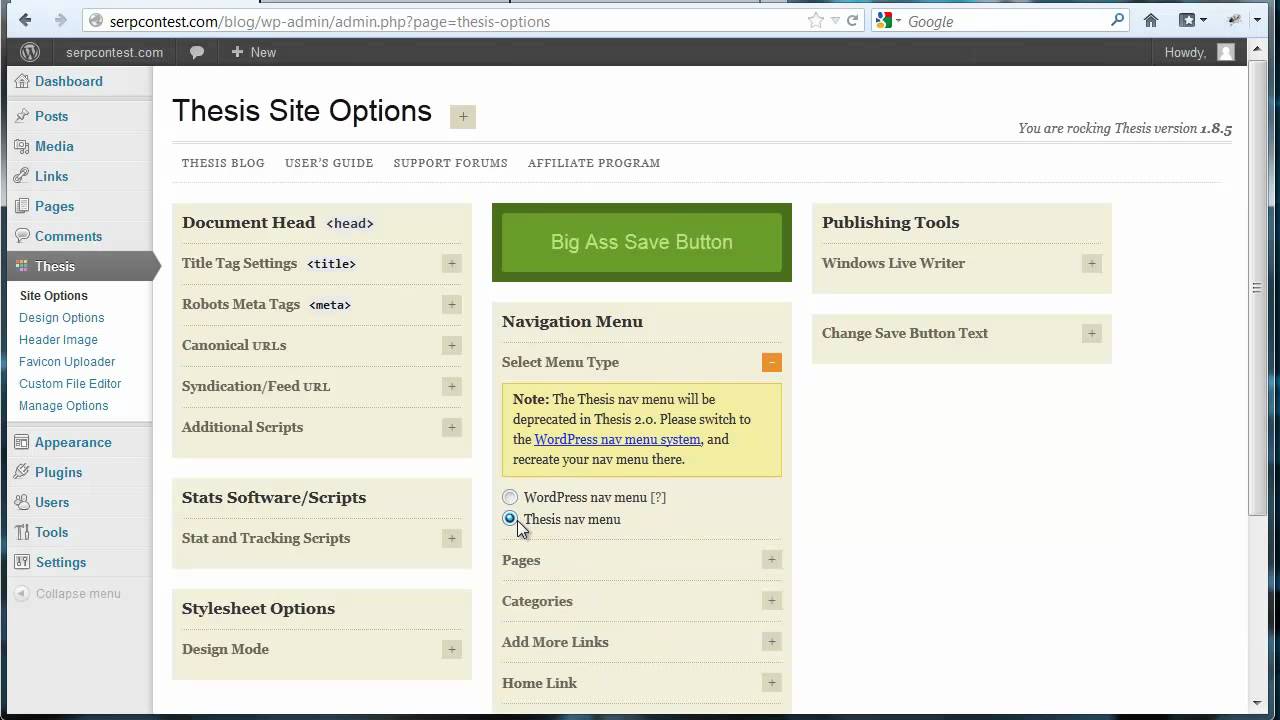Image resolution: width=1280 pixels, height=720 pixels.
Task: Expand Canonical URLs section
Action: [x=452, y=346]
